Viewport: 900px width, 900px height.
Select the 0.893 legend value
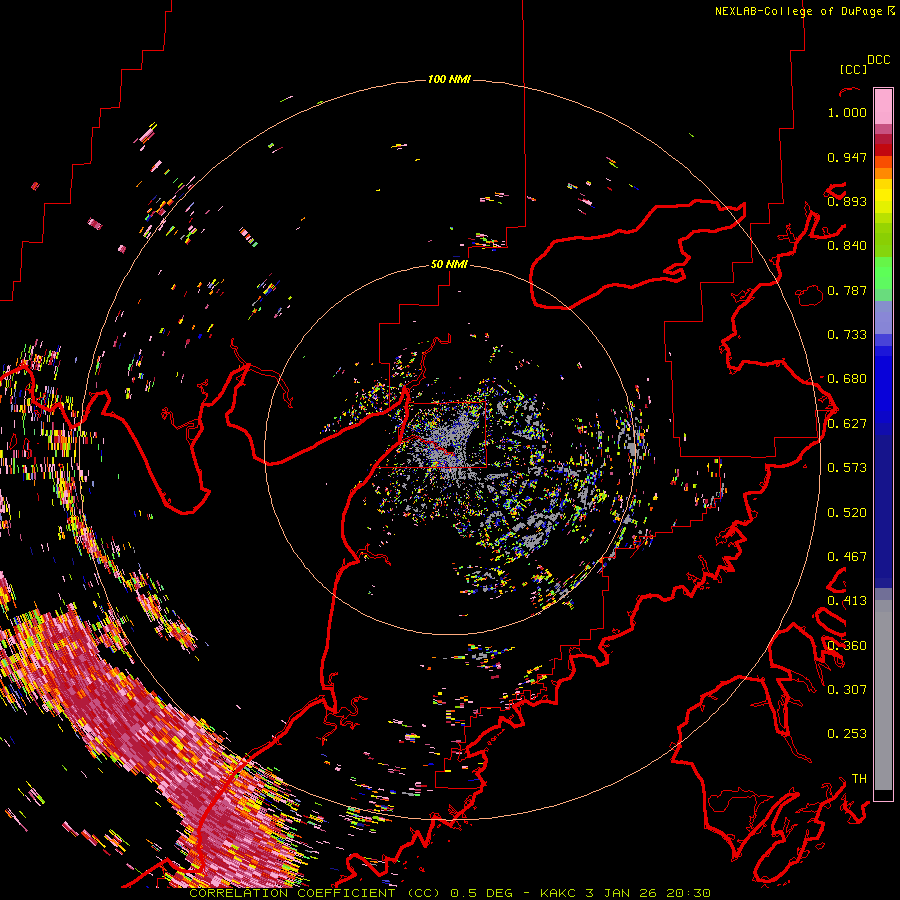[x=847, y=201]
